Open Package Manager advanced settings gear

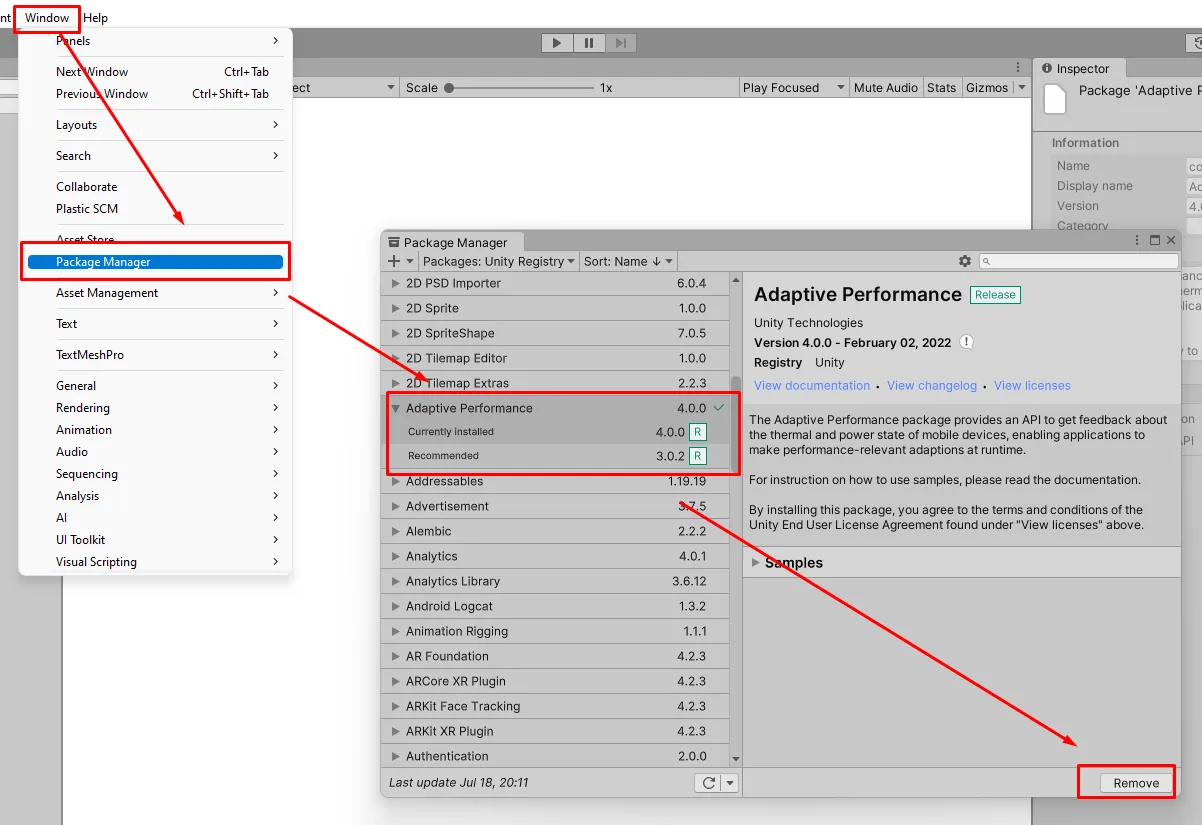(x=965, y=261)
